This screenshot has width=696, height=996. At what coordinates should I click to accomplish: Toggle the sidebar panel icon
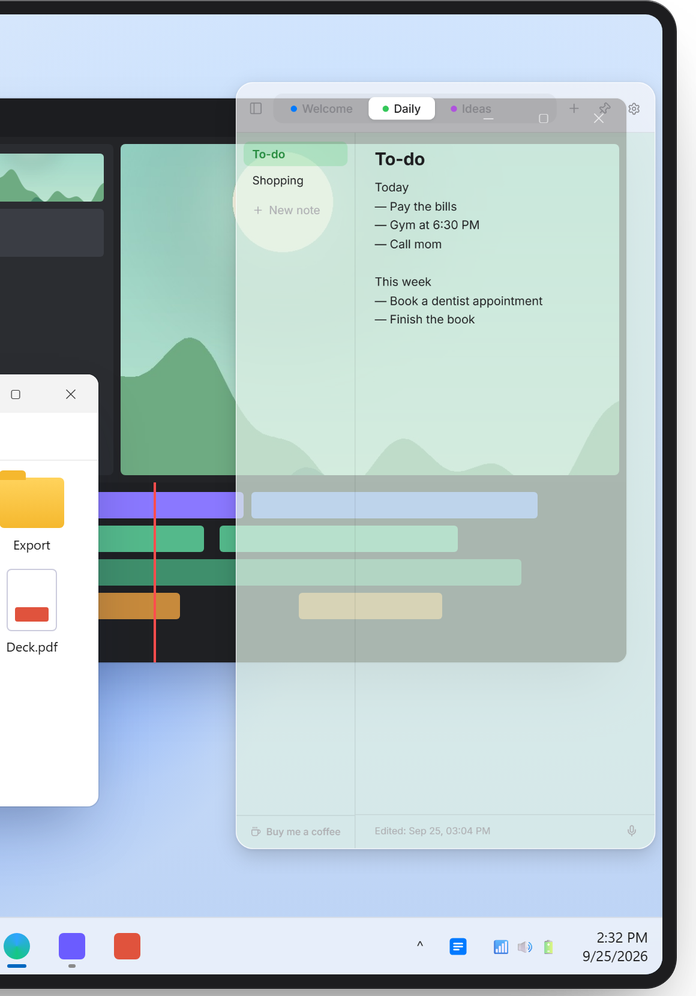(256, 109)
